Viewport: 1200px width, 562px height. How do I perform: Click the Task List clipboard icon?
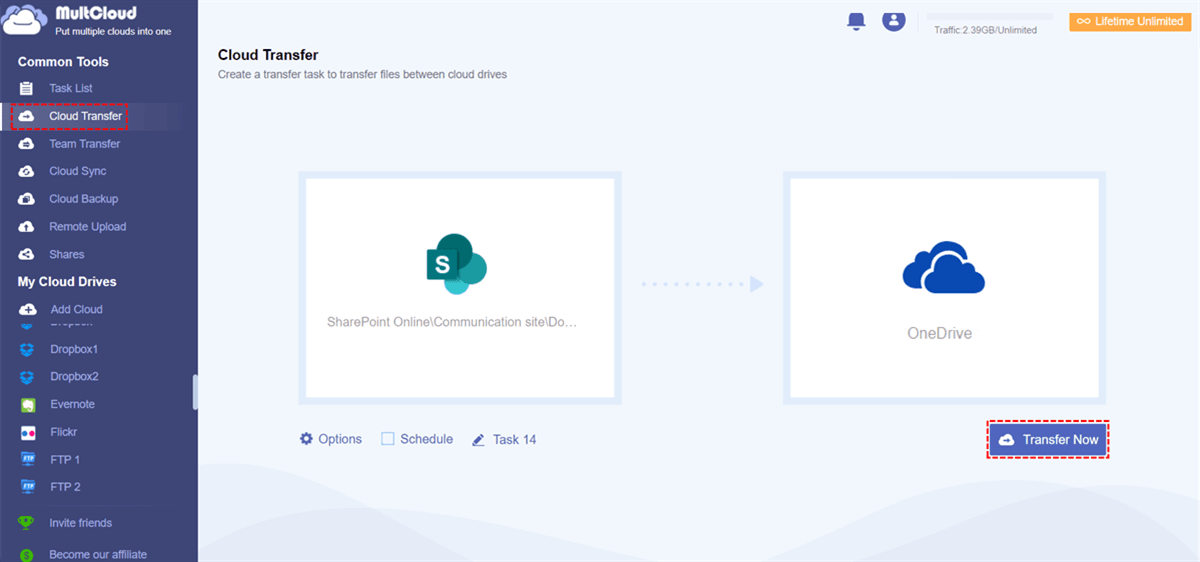[27, 88]
